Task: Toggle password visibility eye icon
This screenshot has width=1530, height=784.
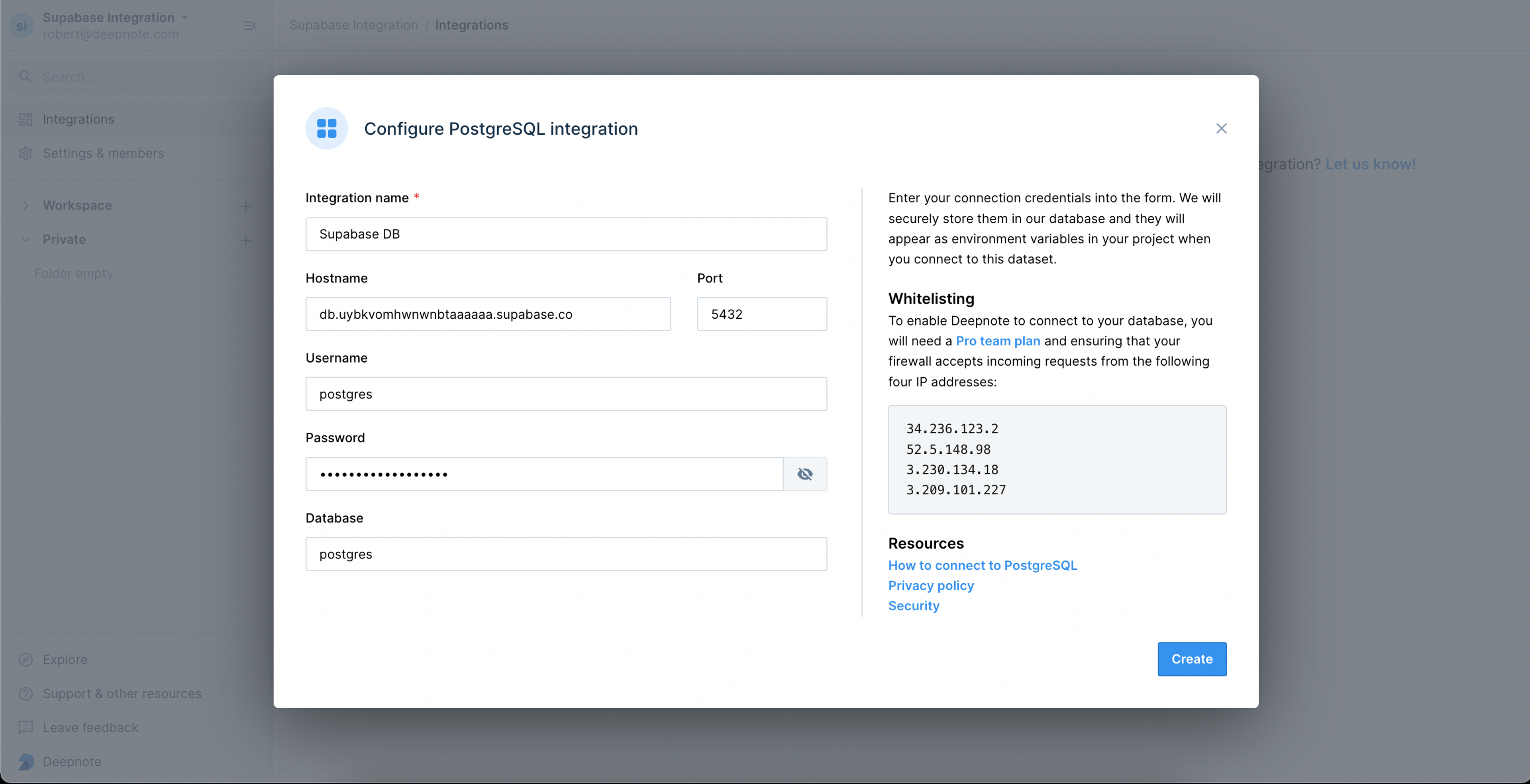Action: click(805, 474)
